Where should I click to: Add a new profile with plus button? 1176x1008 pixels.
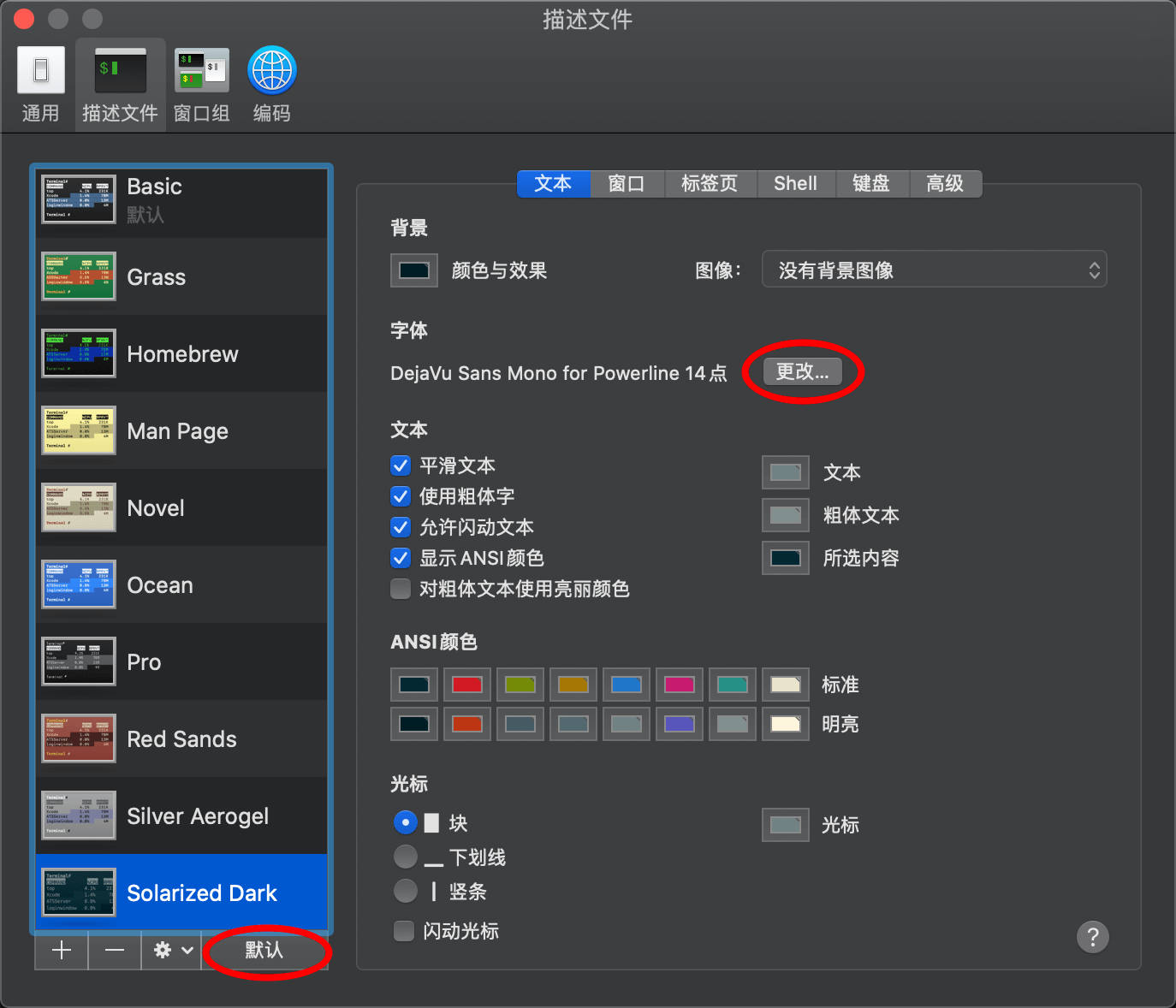[x=62, y=951]
